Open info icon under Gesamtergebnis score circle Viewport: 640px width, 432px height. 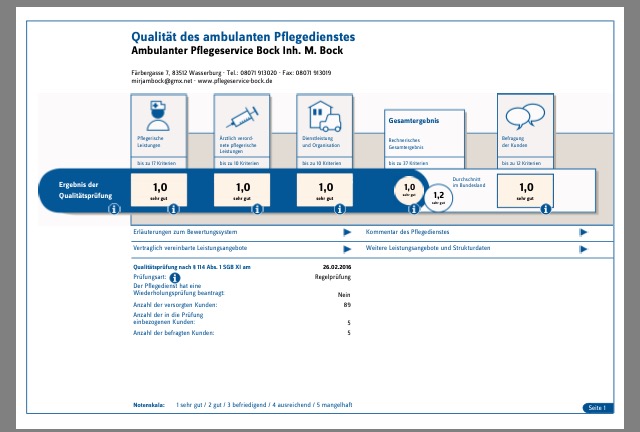[x=414, y=209]
